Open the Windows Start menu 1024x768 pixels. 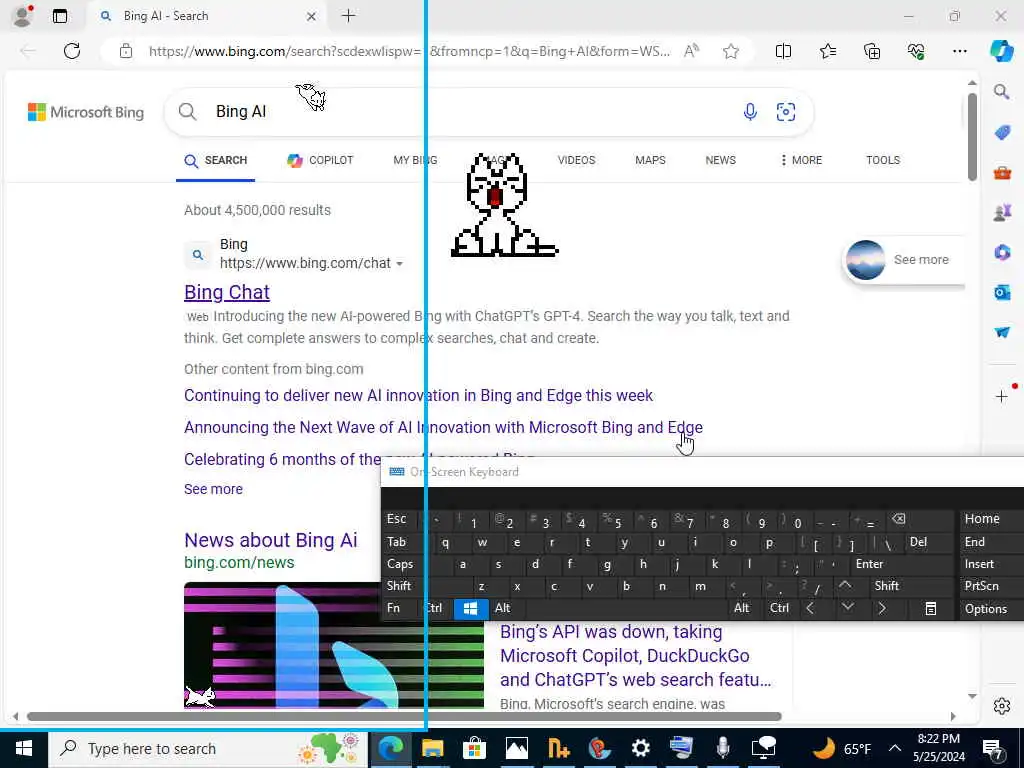pos(24,748)
